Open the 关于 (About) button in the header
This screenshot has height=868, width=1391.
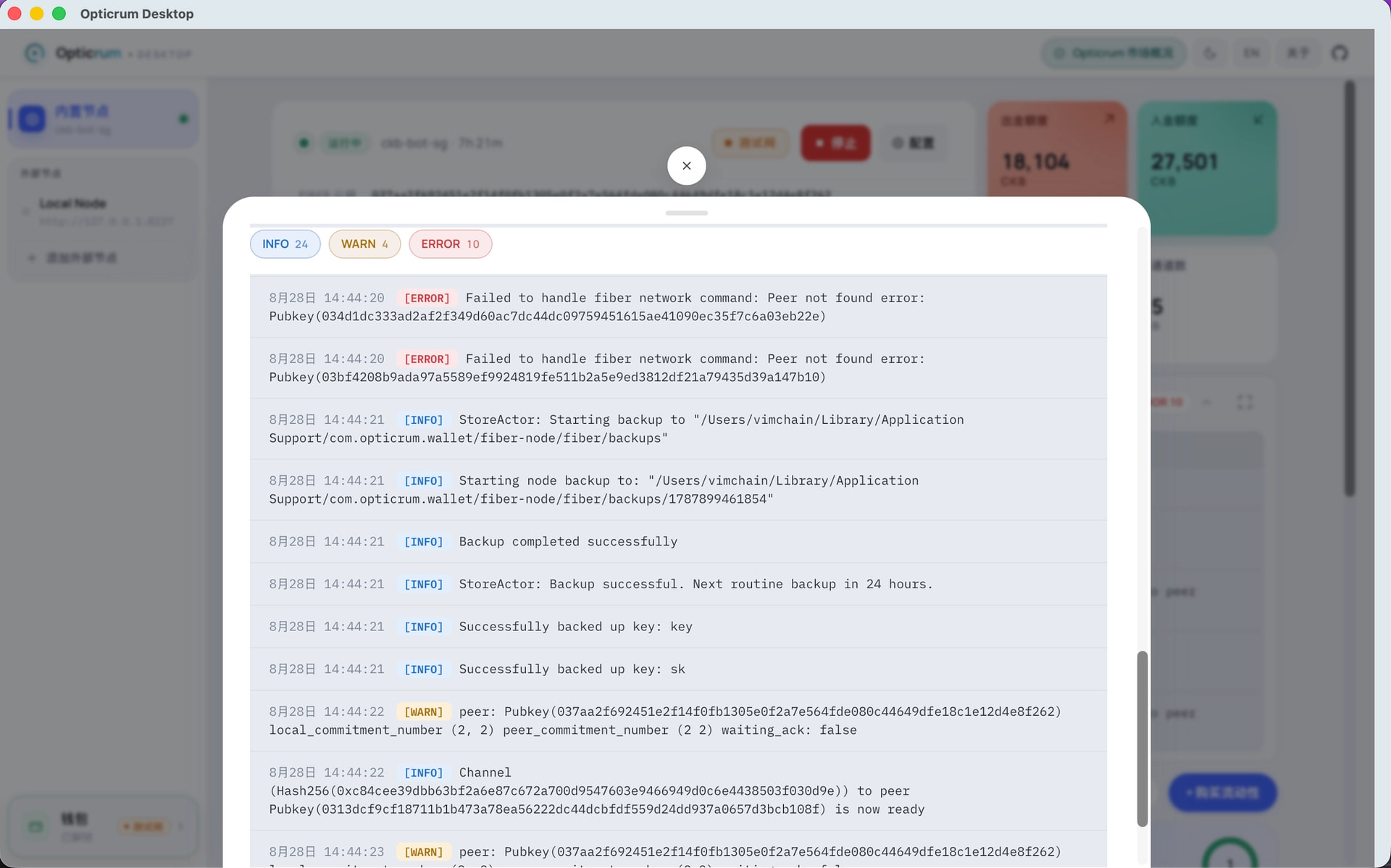pyautogui.click(x=1298, y=53)
